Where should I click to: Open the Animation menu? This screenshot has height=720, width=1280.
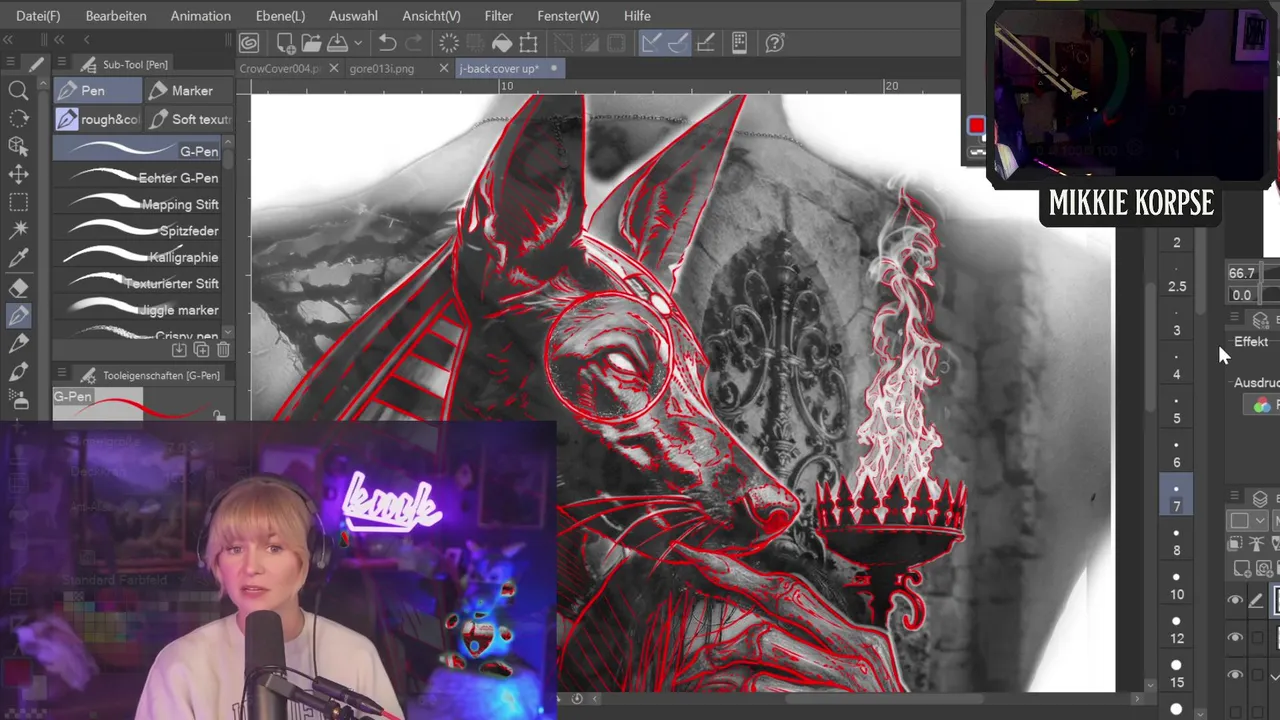(200, 16)
